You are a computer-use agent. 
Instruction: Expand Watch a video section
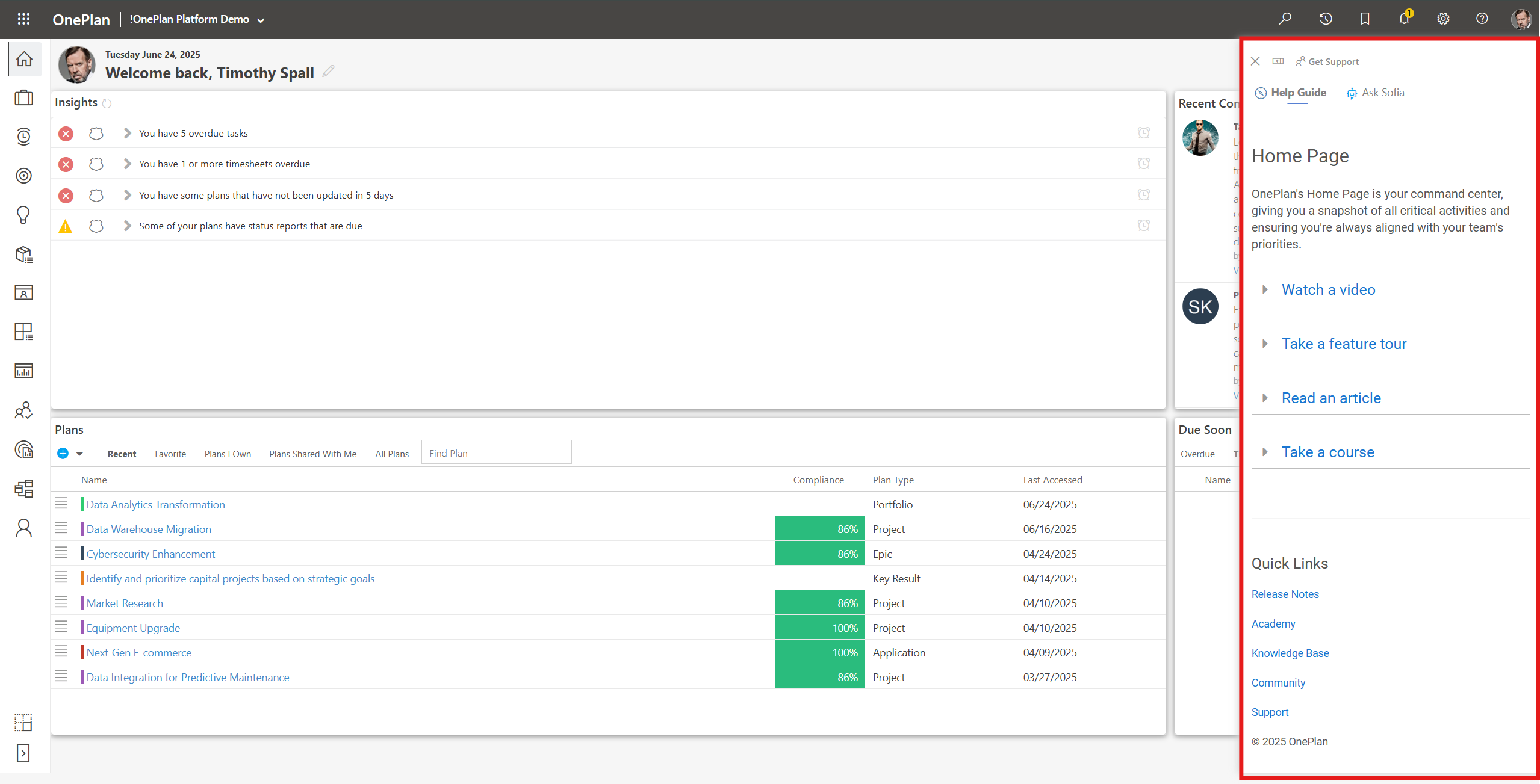pos(1328,289)
